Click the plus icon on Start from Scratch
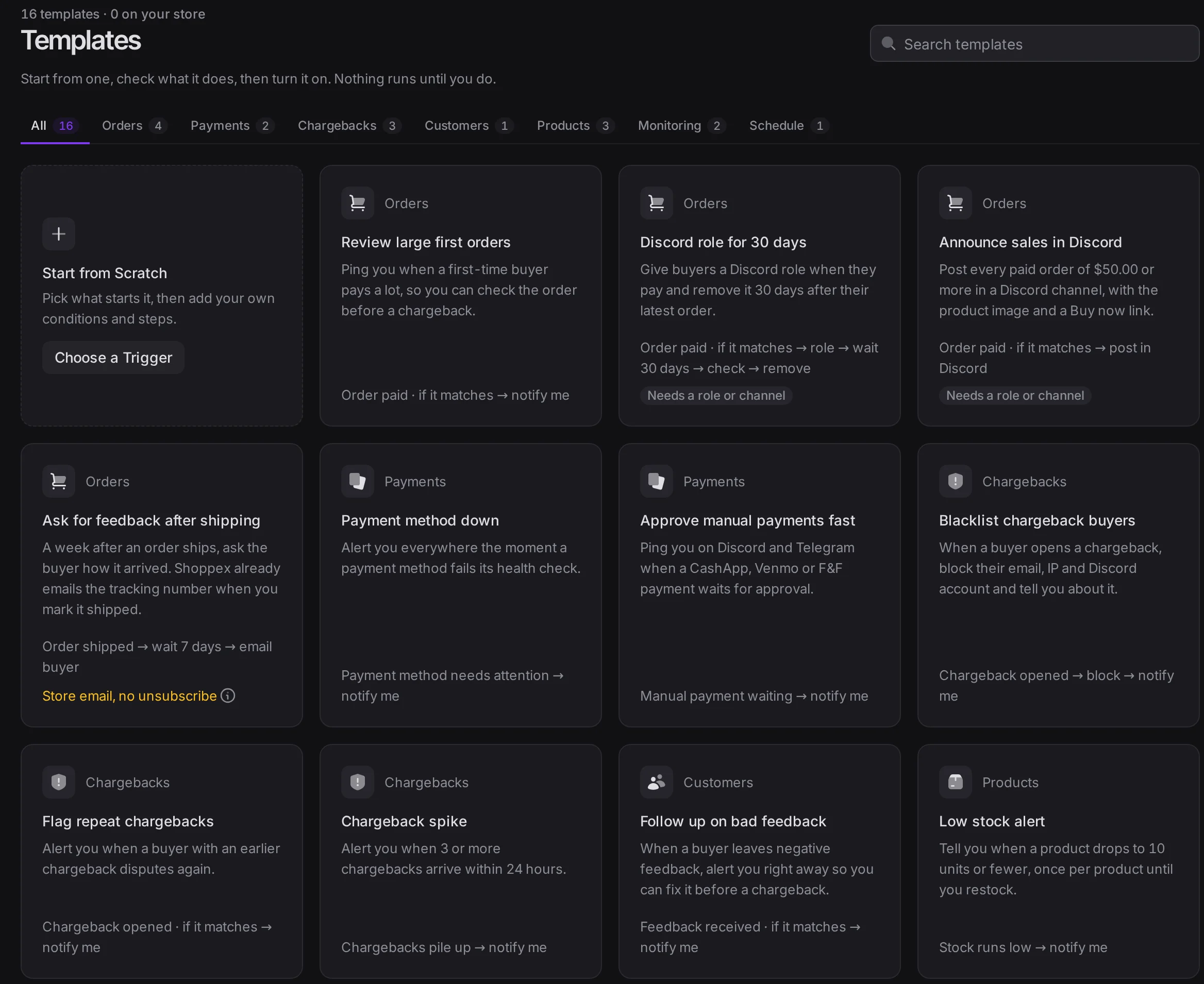1204x984 pixels. 58,233
